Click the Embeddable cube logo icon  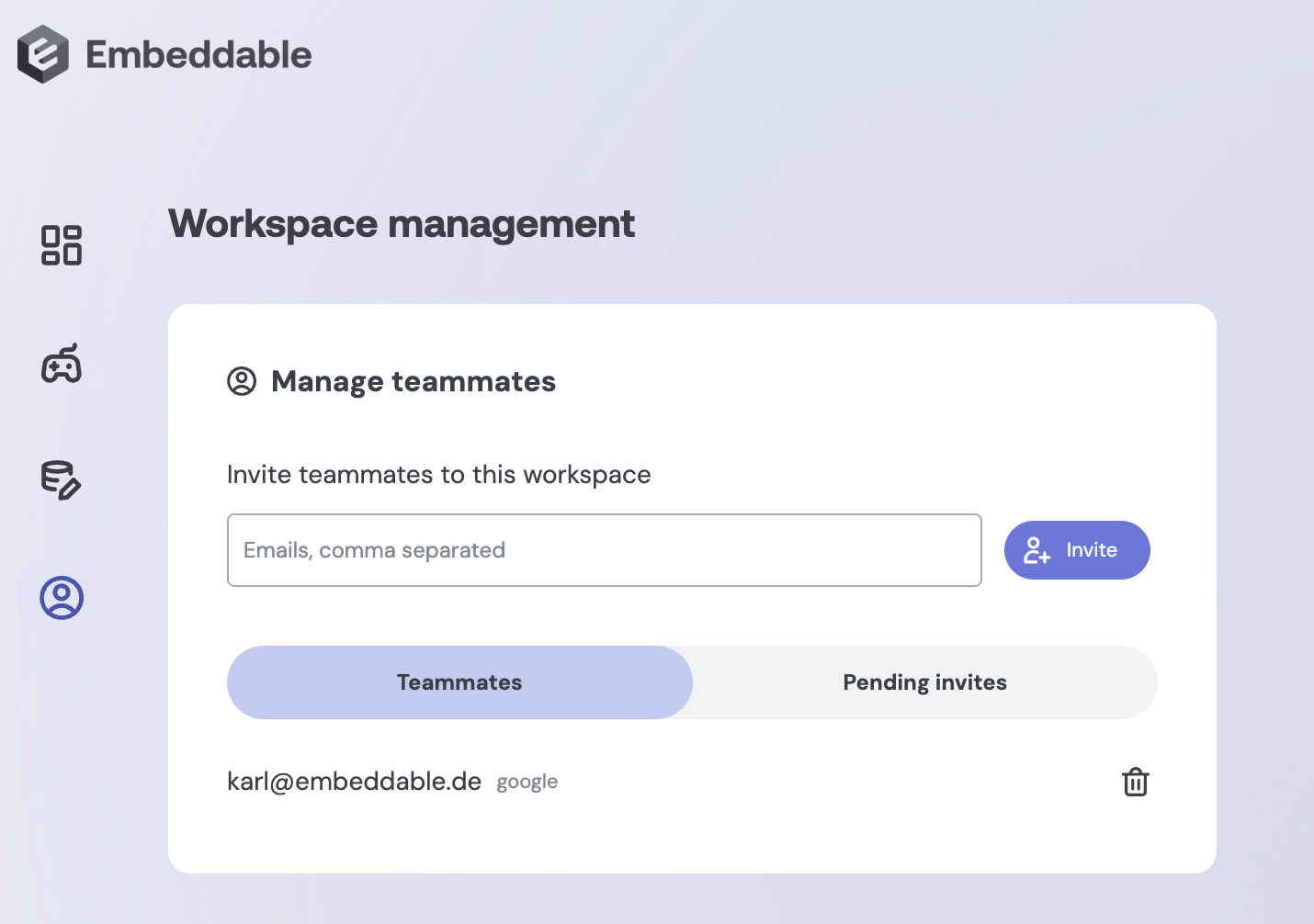click(43, 54)
